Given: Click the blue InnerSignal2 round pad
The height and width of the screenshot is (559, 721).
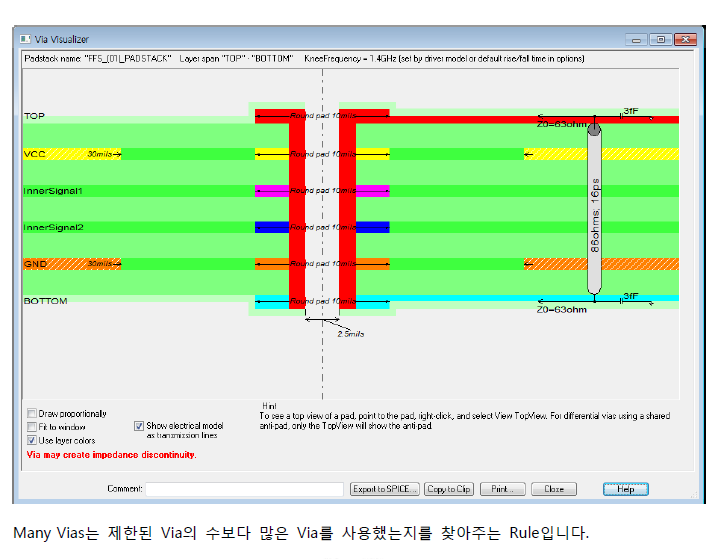Looking at the screenshot, I should (x=272, y=227).
